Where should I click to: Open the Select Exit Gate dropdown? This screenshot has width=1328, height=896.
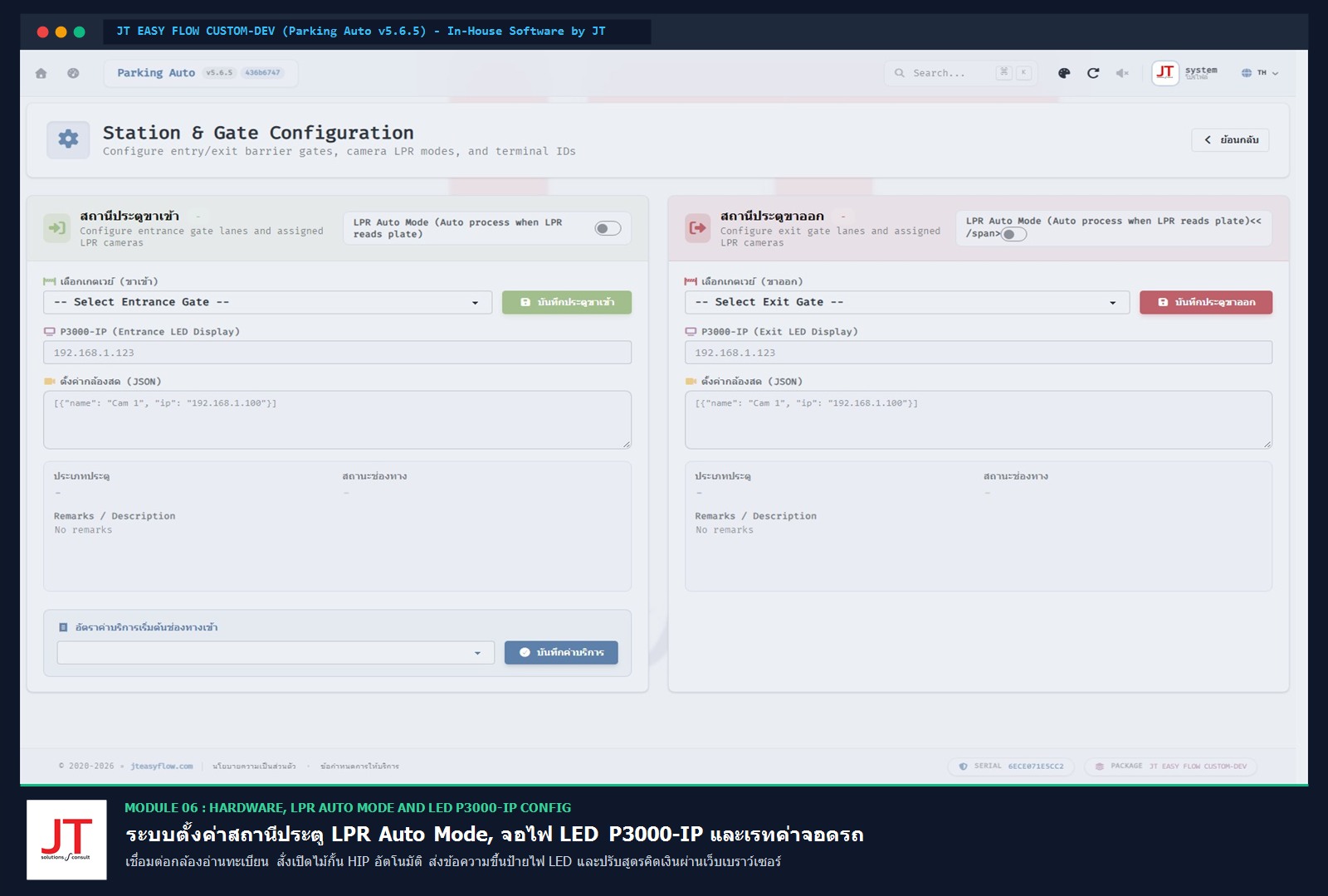907,302
